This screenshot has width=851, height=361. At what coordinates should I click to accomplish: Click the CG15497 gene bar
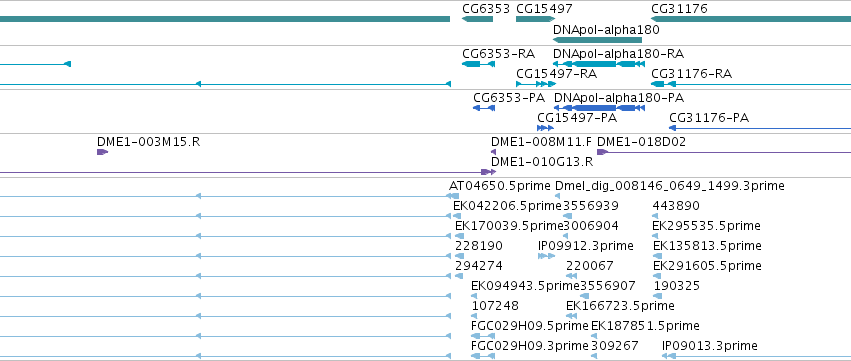point(535,19)
